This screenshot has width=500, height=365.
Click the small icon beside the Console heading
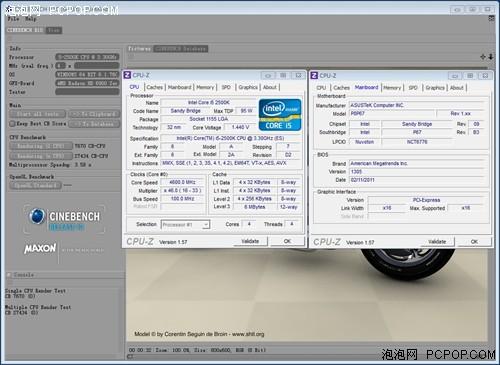(9, 275)
